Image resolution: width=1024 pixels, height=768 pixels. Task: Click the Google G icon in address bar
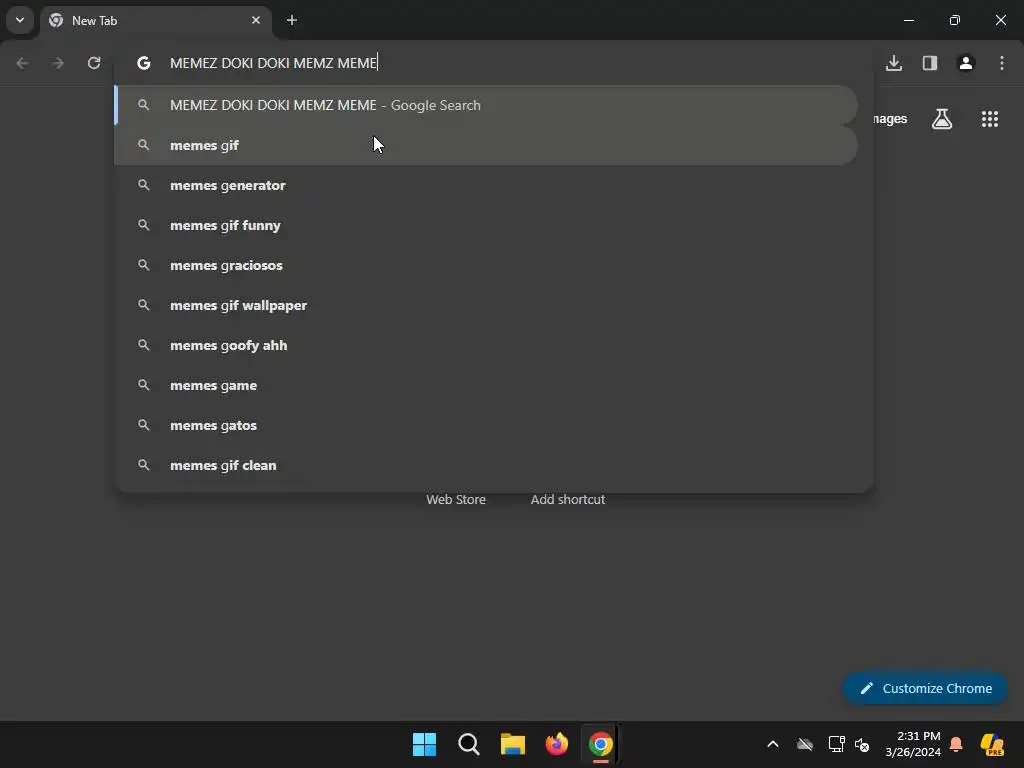coord(144,63)
